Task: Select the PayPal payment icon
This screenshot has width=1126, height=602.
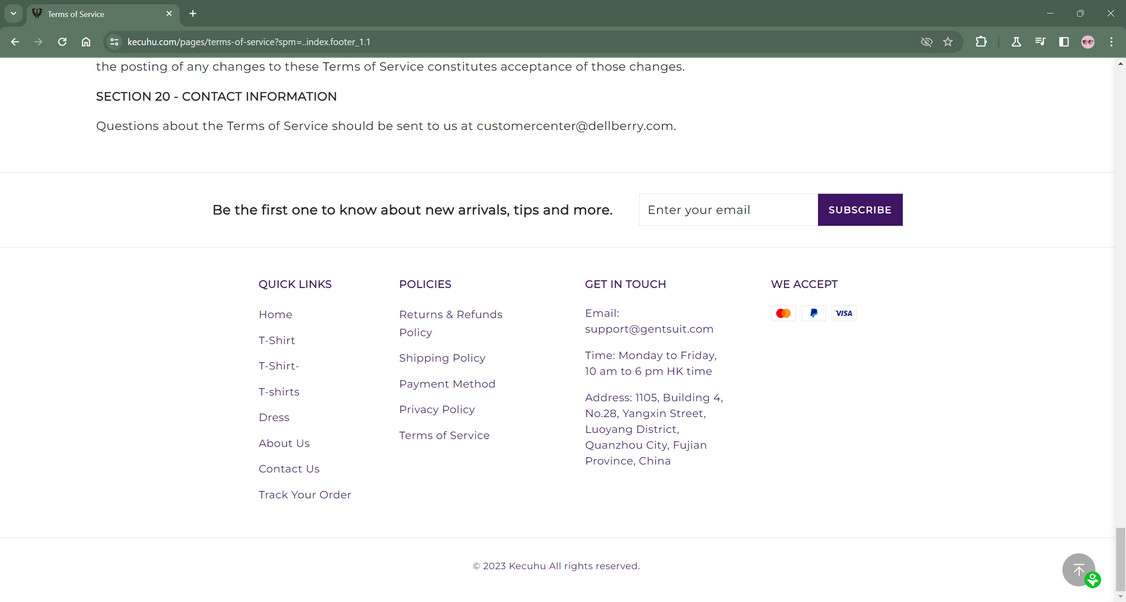Action: pyautogui.click(x=813, y=313)
